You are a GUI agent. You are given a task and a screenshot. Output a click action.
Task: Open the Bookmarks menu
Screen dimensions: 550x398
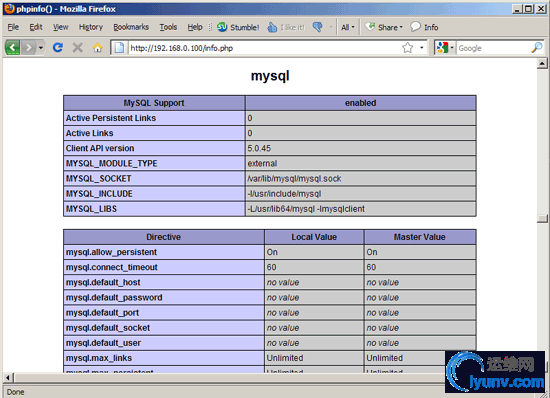pyautogui.click(x=131, y=27)
